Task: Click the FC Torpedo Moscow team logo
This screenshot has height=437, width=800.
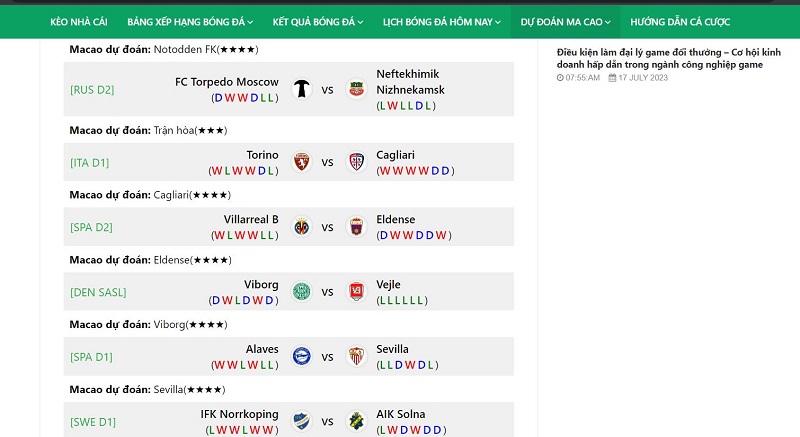Action: click(x=302, y=89)
